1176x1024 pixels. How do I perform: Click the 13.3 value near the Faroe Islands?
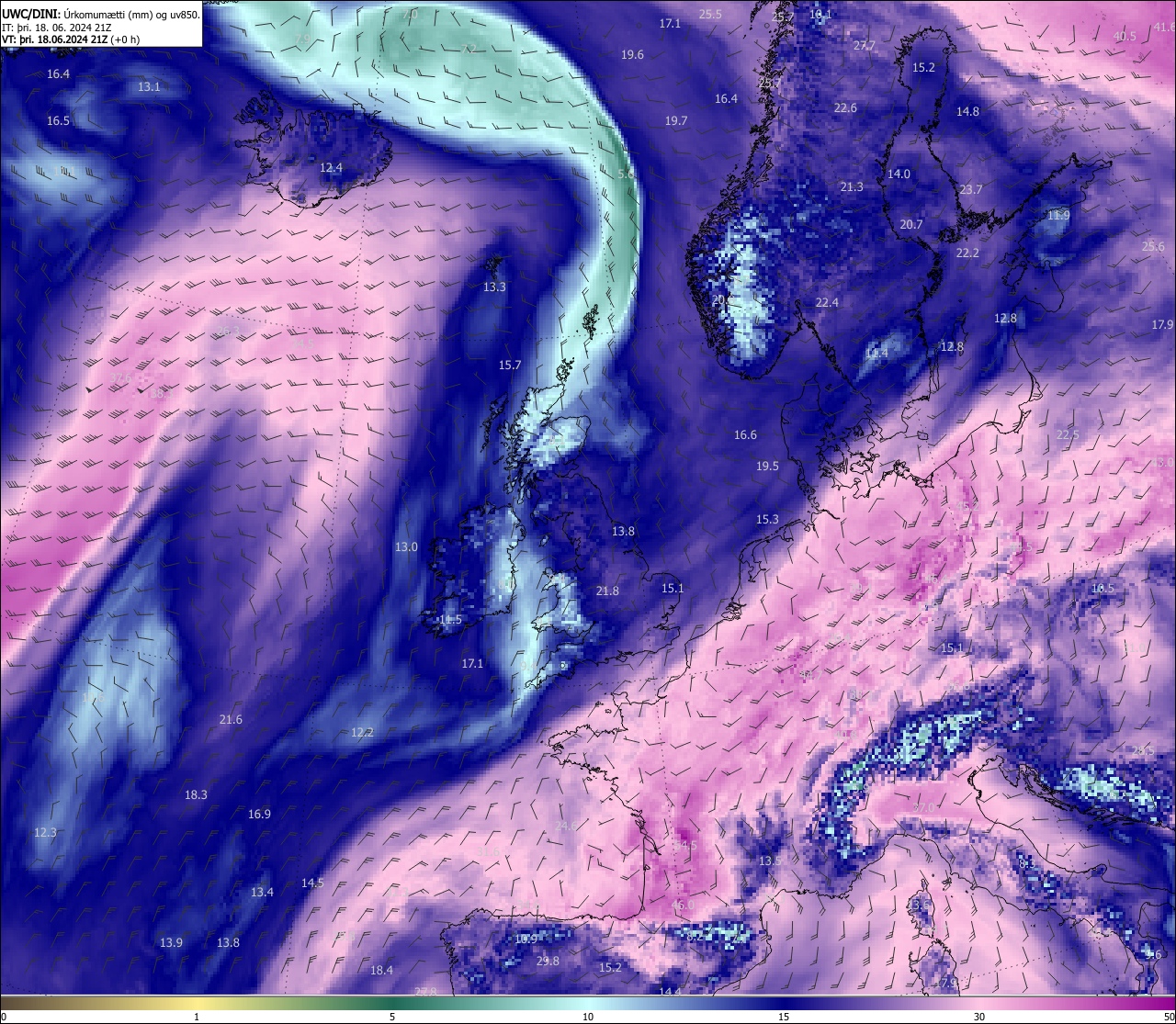pos(494,287)
